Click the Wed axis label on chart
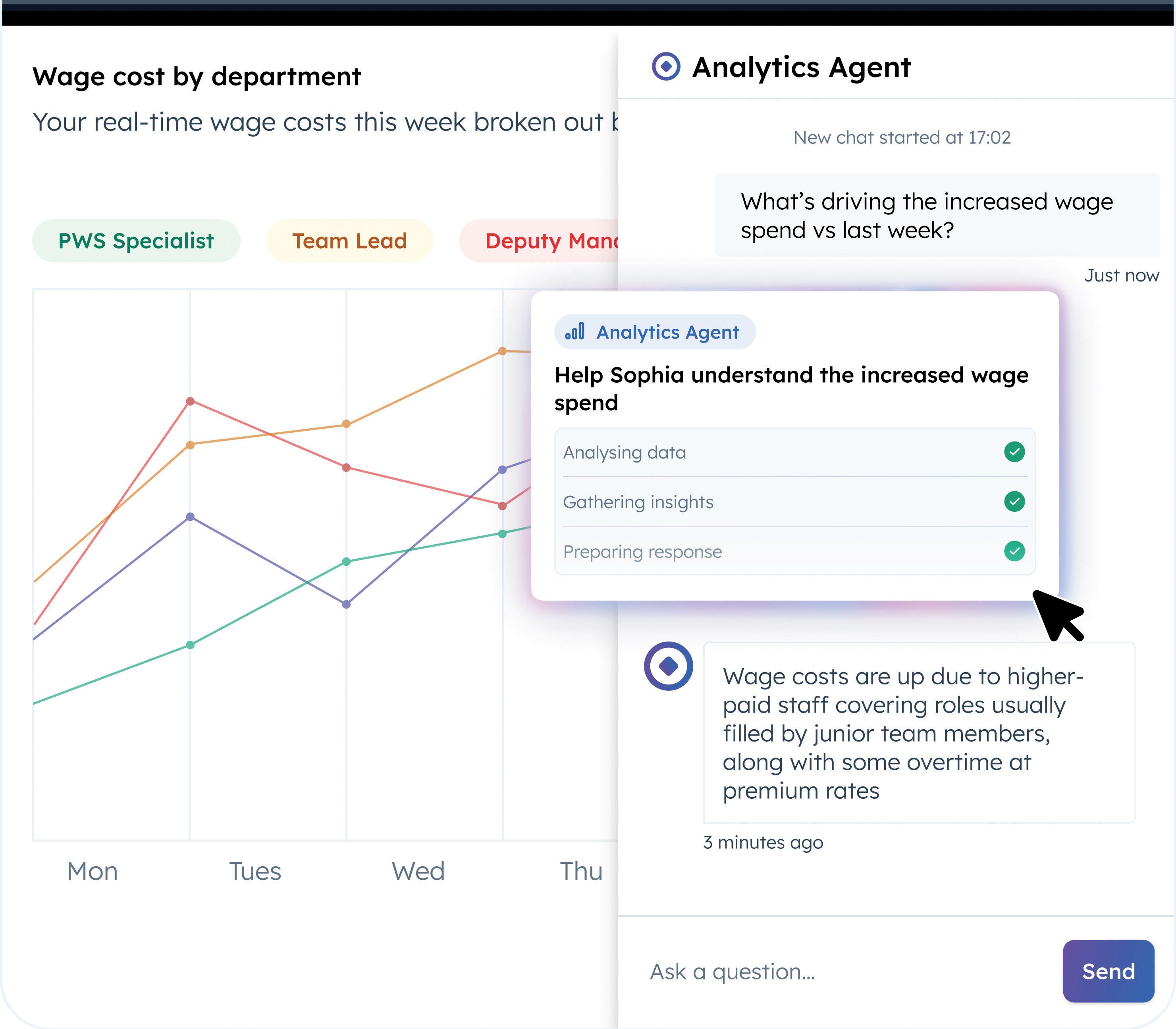This screenshot has height=1029, width=1176. 418,871
